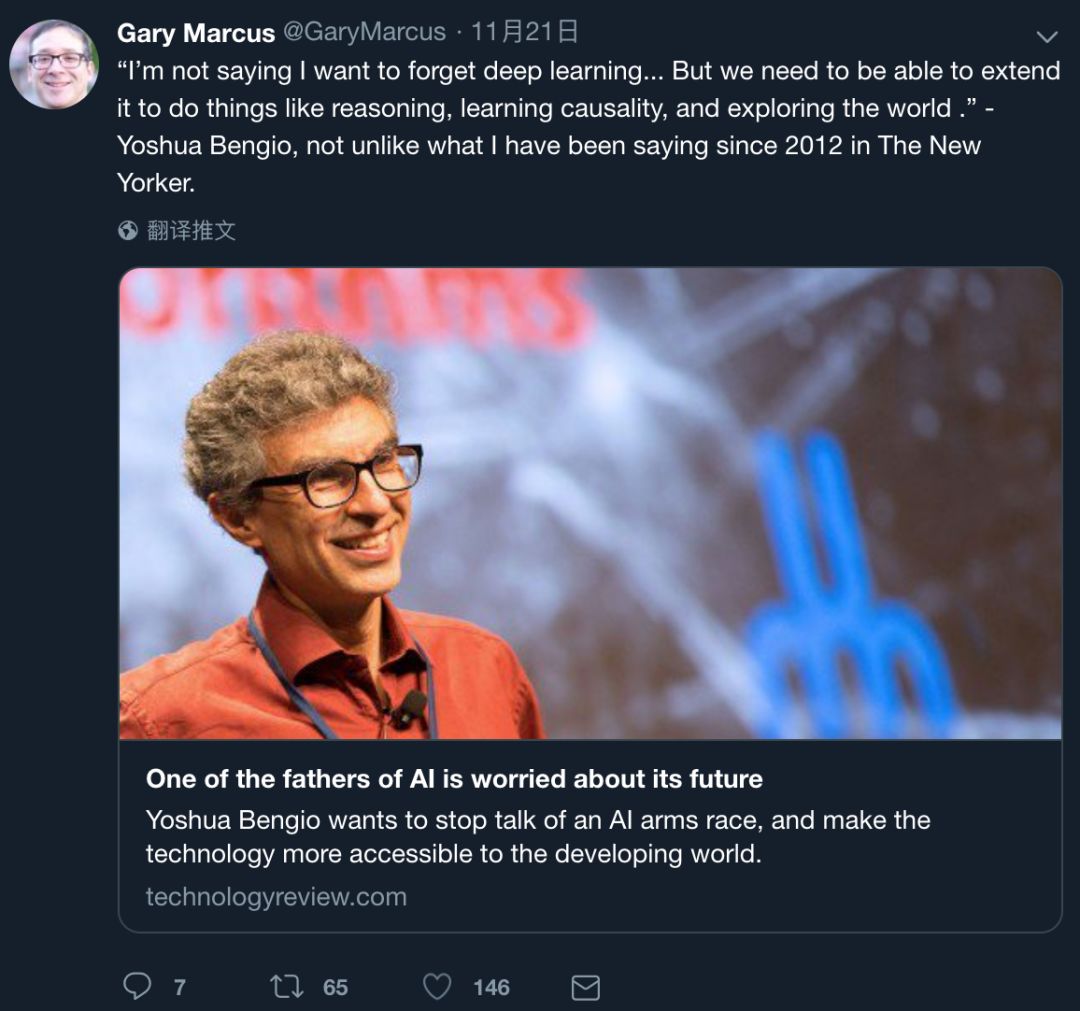The width and height of the screenshot is (1080, 1011).
Task: Expand the tweet options chevron menu
Action: click(1046, 38)
